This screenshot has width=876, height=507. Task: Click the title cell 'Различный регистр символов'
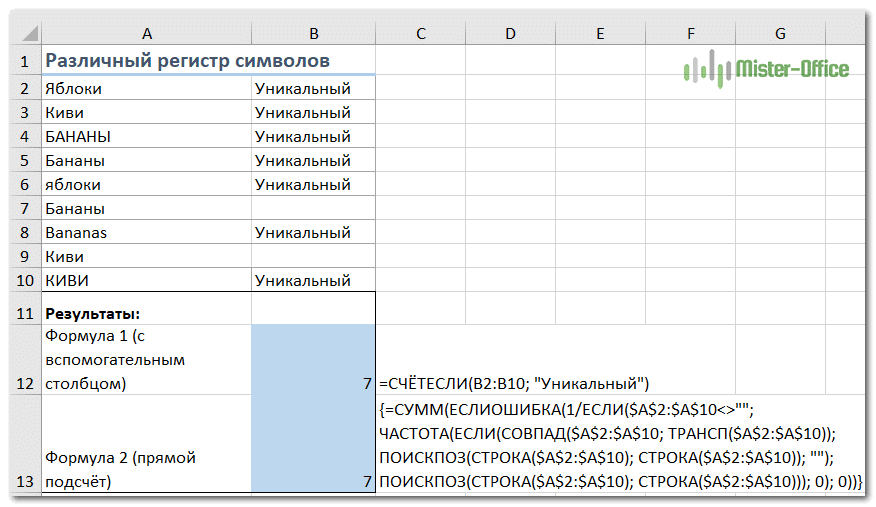pos(188,62)
